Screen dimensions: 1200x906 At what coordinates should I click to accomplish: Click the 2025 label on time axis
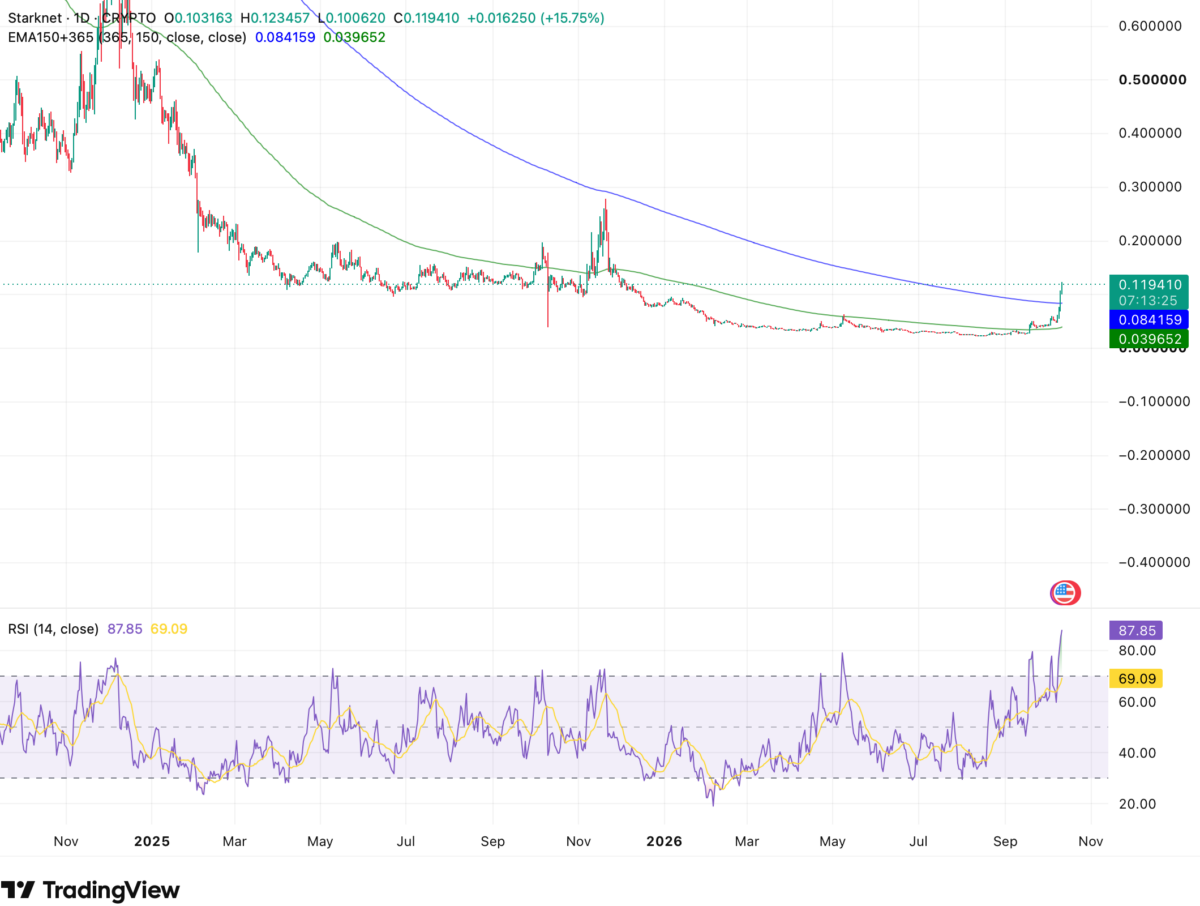pyautogui.click(x=150, y=842)
